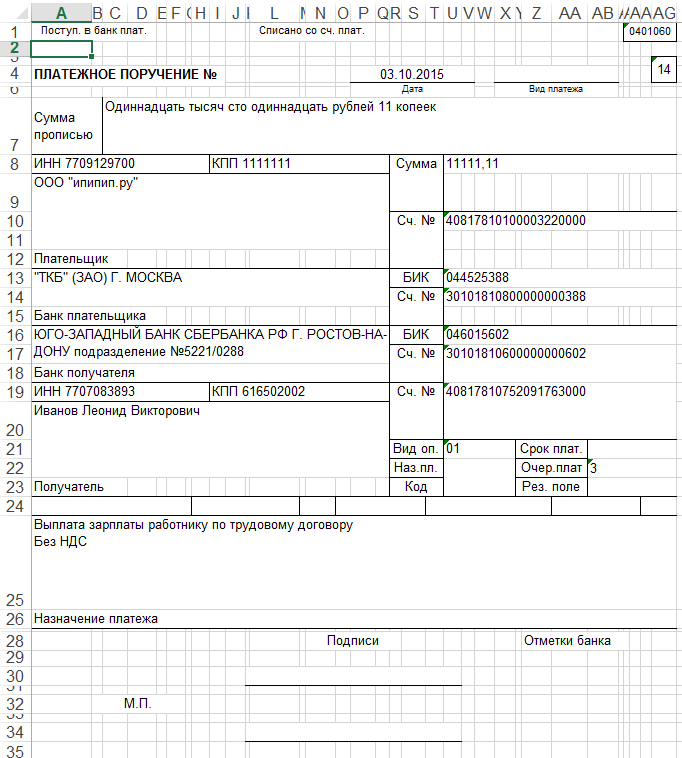The image size is (682, 758).
Task: Click the Получатель label
Action: pyautogui.click(x=69, y=487)
